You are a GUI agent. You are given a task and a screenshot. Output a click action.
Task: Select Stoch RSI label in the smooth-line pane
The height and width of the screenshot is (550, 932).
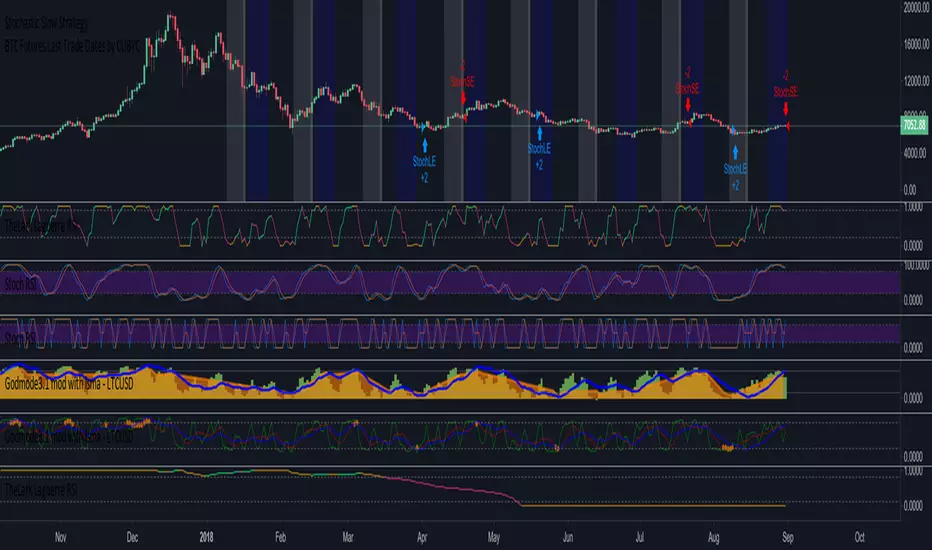20,284
